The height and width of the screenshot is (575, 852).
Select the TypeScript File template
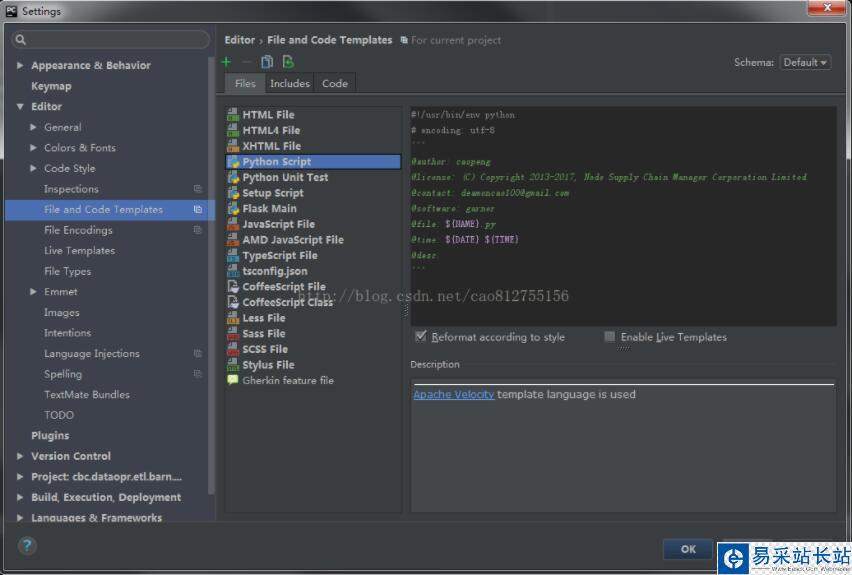click(x=313, y=255)
